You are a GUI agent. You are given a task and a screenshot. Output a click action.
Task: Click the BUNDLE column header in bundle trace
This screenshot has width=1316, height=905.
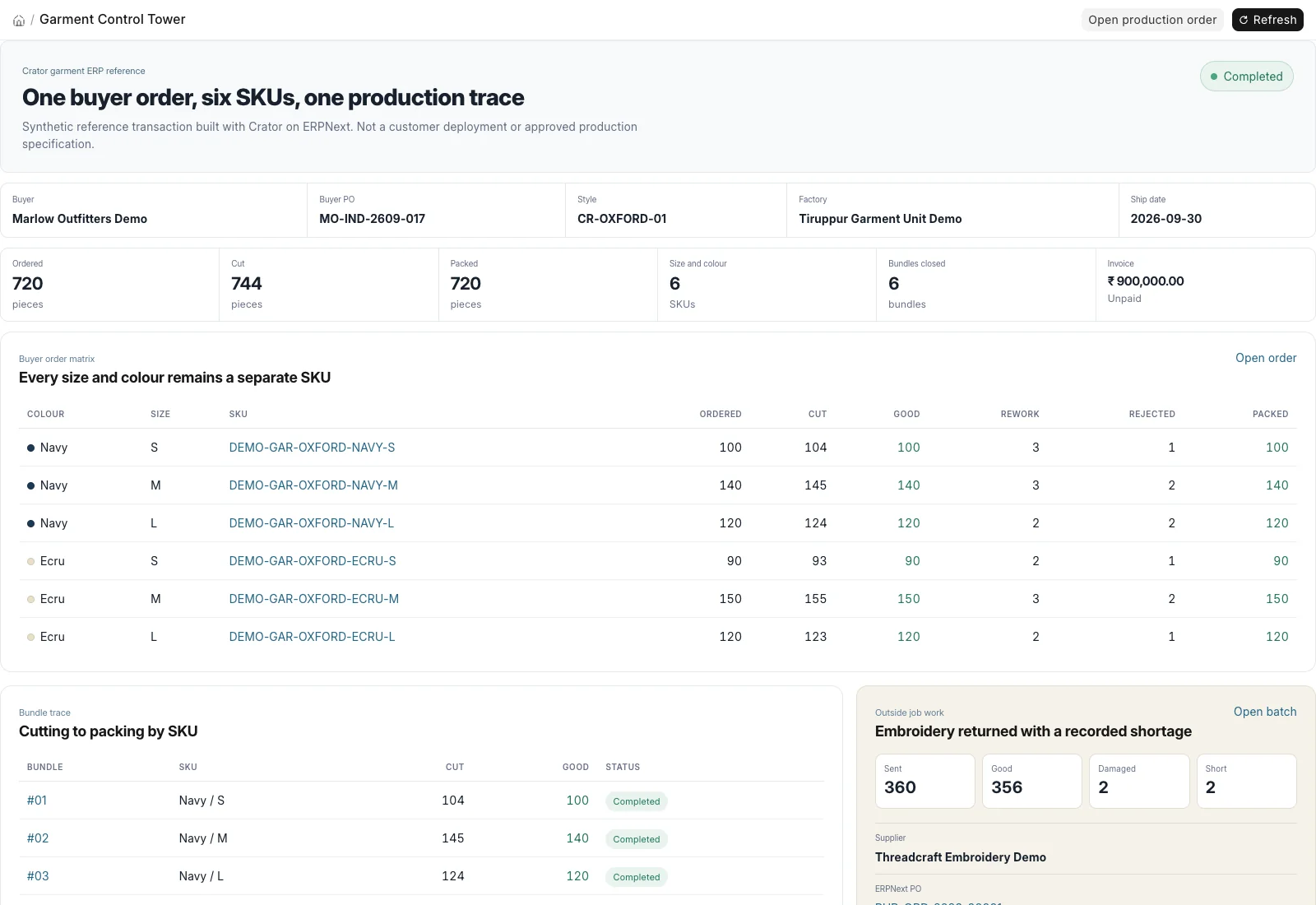[x=45, y=767]
